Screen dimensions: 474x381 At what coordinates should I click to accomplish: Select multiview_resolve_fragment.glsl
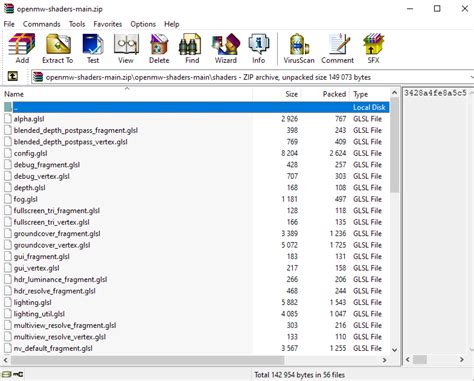tap(197, 325)
